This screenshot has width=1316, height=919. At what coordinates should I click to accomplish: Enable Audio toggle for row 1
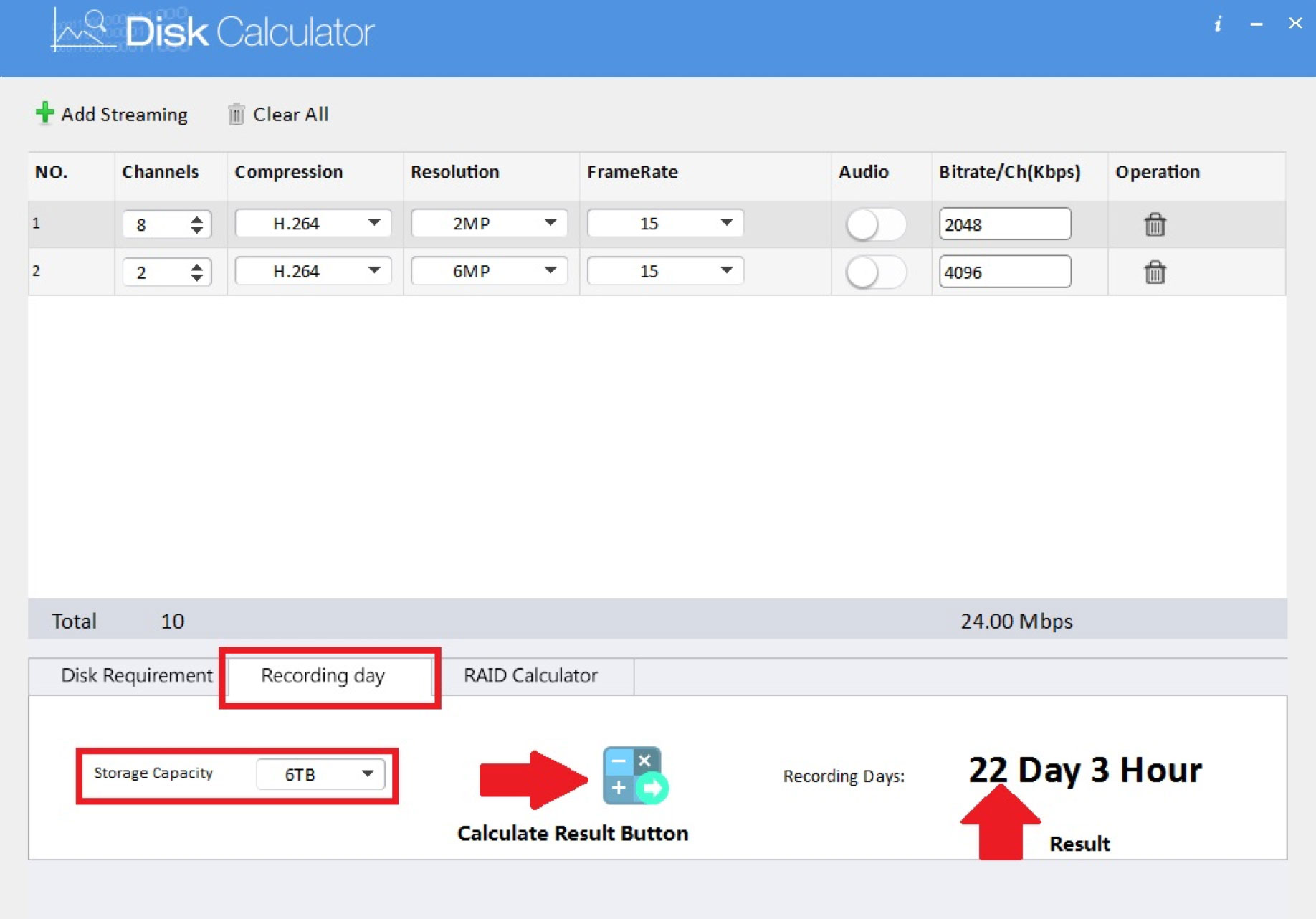pos(875,224)
